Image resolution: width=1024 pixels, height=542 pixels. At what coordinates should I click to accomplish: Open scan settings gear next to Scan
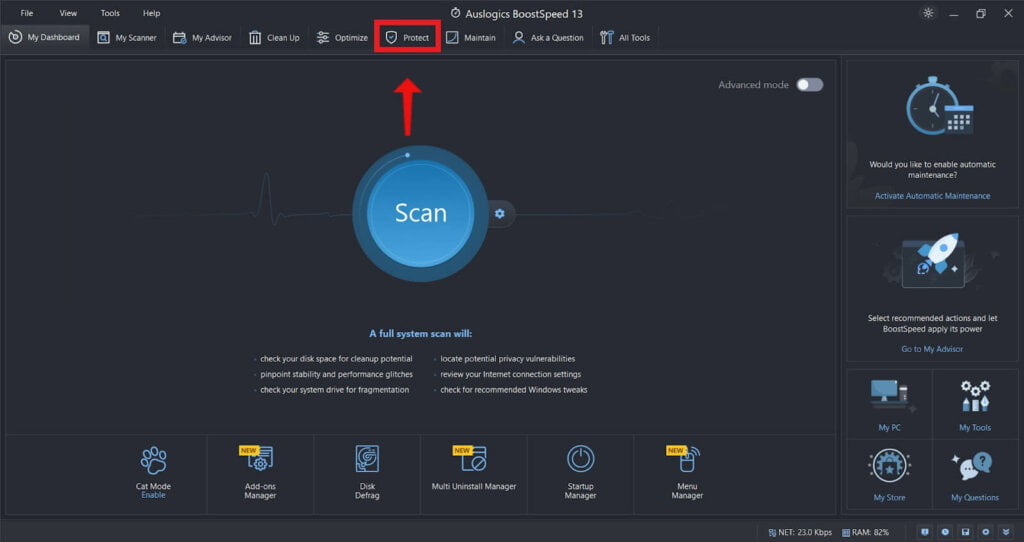click(x=500, y=214)
